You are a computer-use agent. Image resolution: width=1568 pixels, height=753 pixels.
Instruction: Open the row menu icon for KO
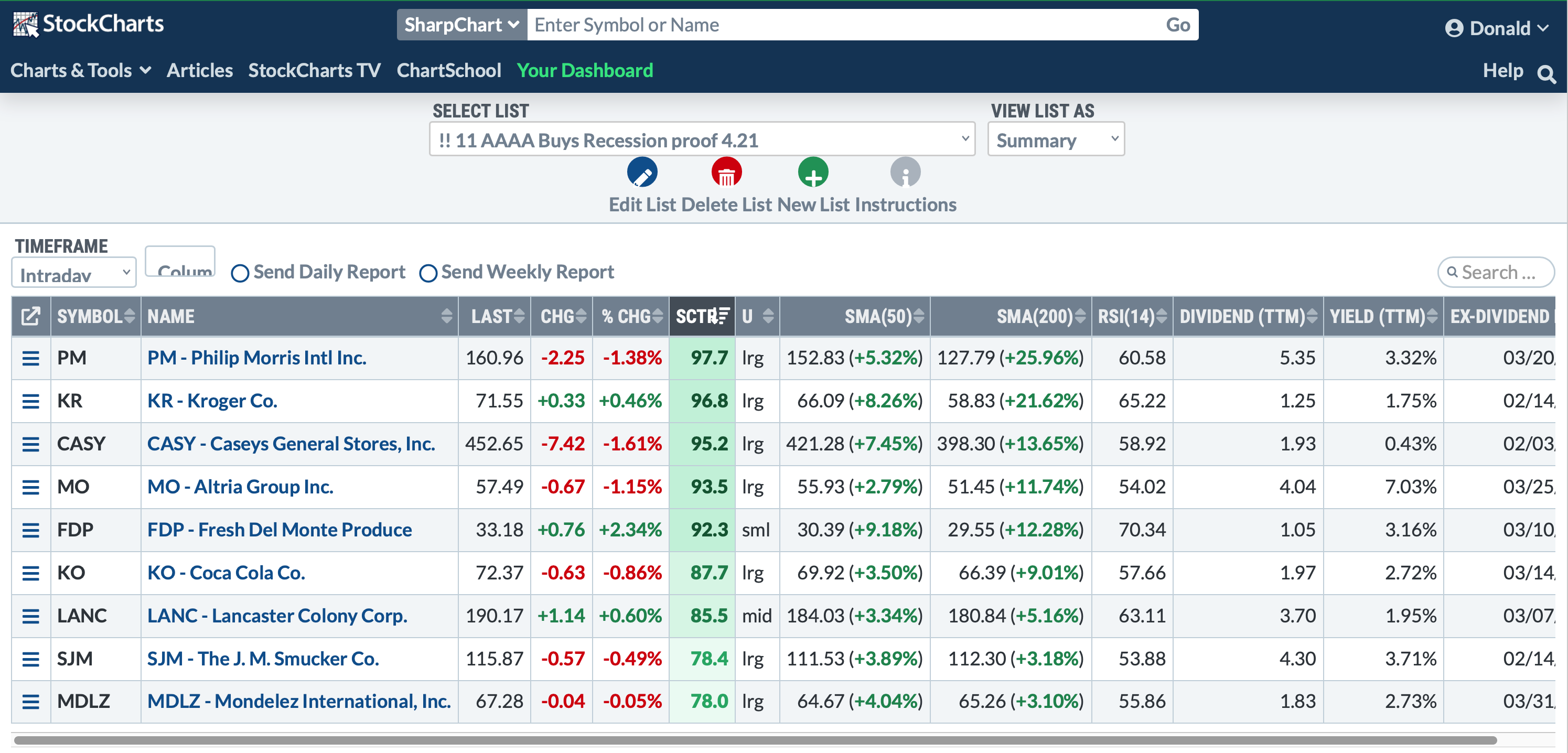click(x=30, y=573)
